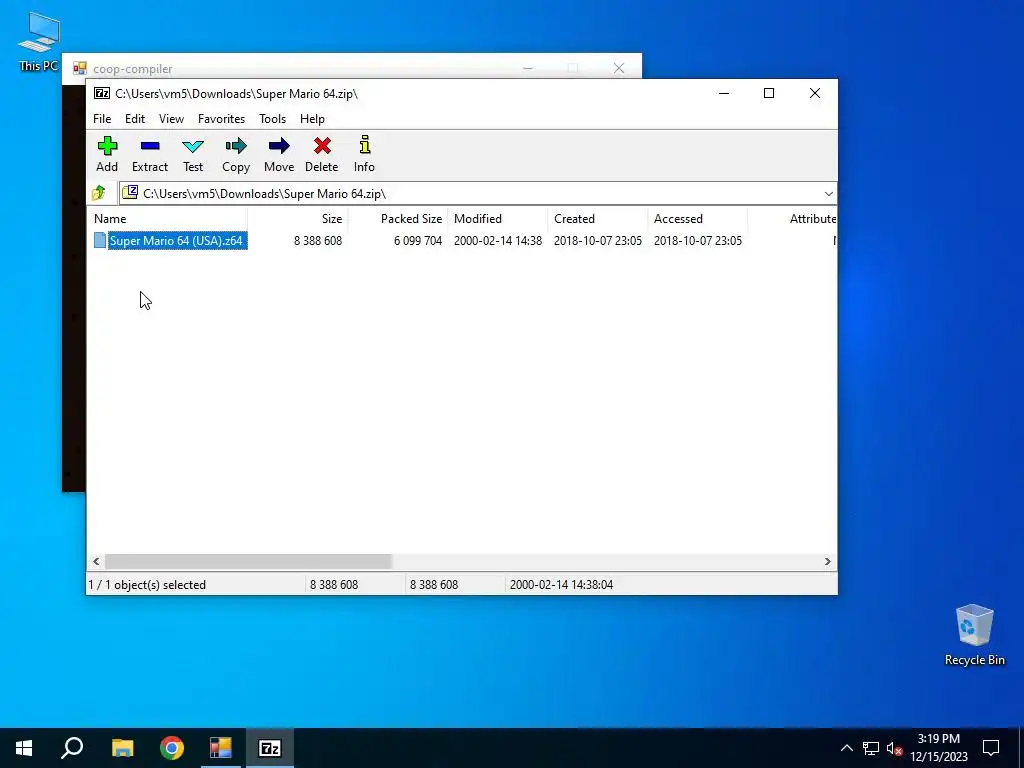
Task: Delete the selected file with Delete icon
Action: 321,155
